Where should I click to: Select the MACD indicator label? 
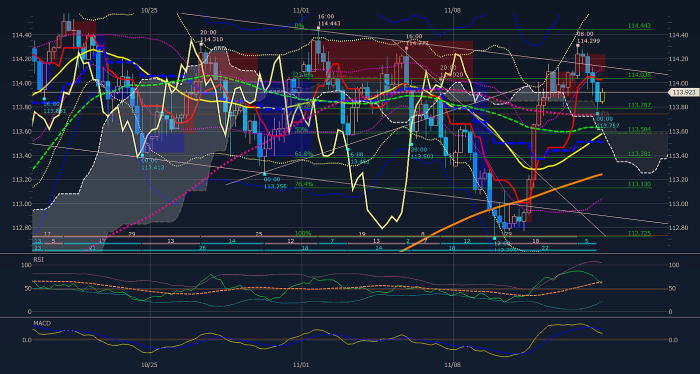[x=41, y=322]
